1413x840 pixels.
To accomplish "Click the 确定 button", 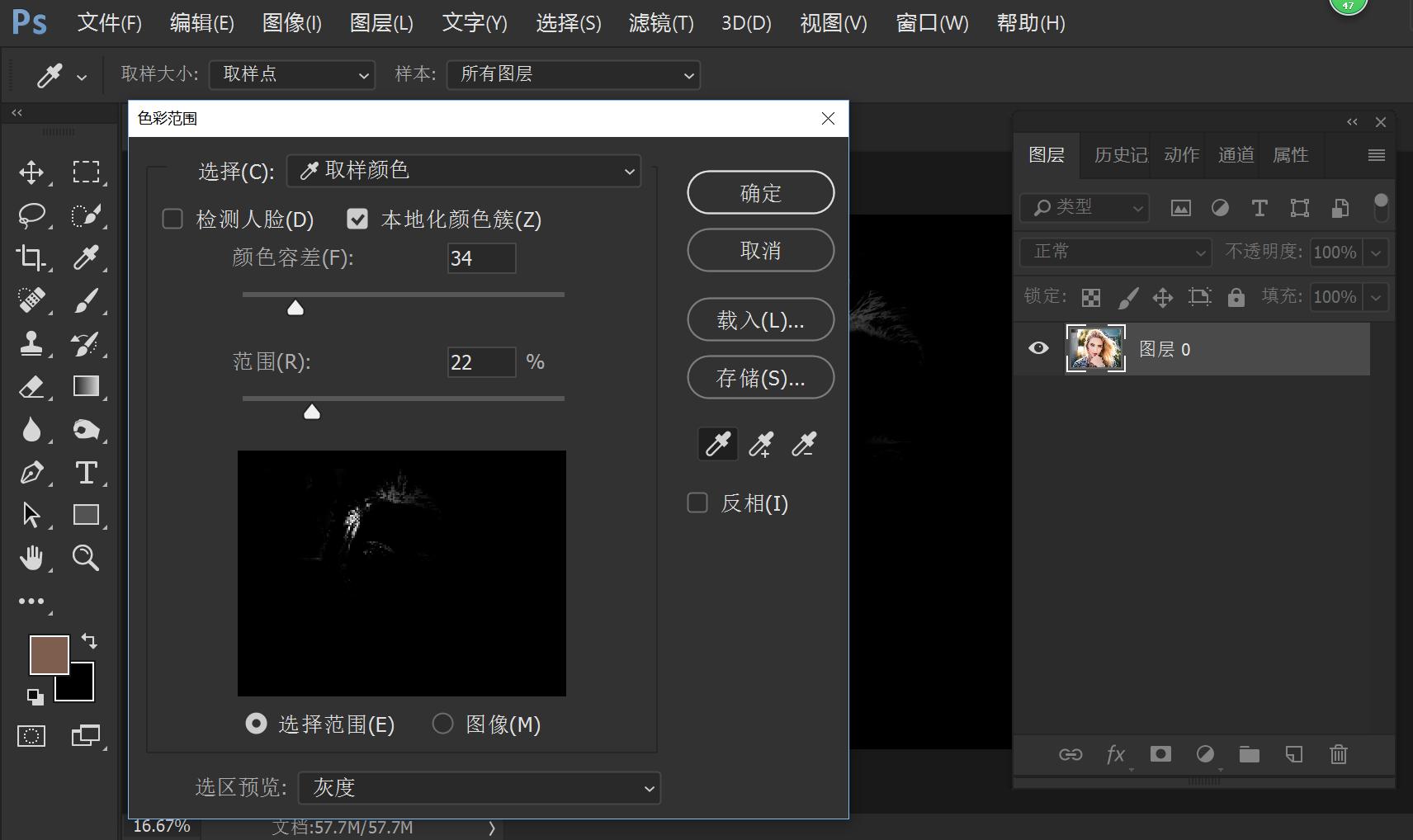I will click(x=760, y=192).
